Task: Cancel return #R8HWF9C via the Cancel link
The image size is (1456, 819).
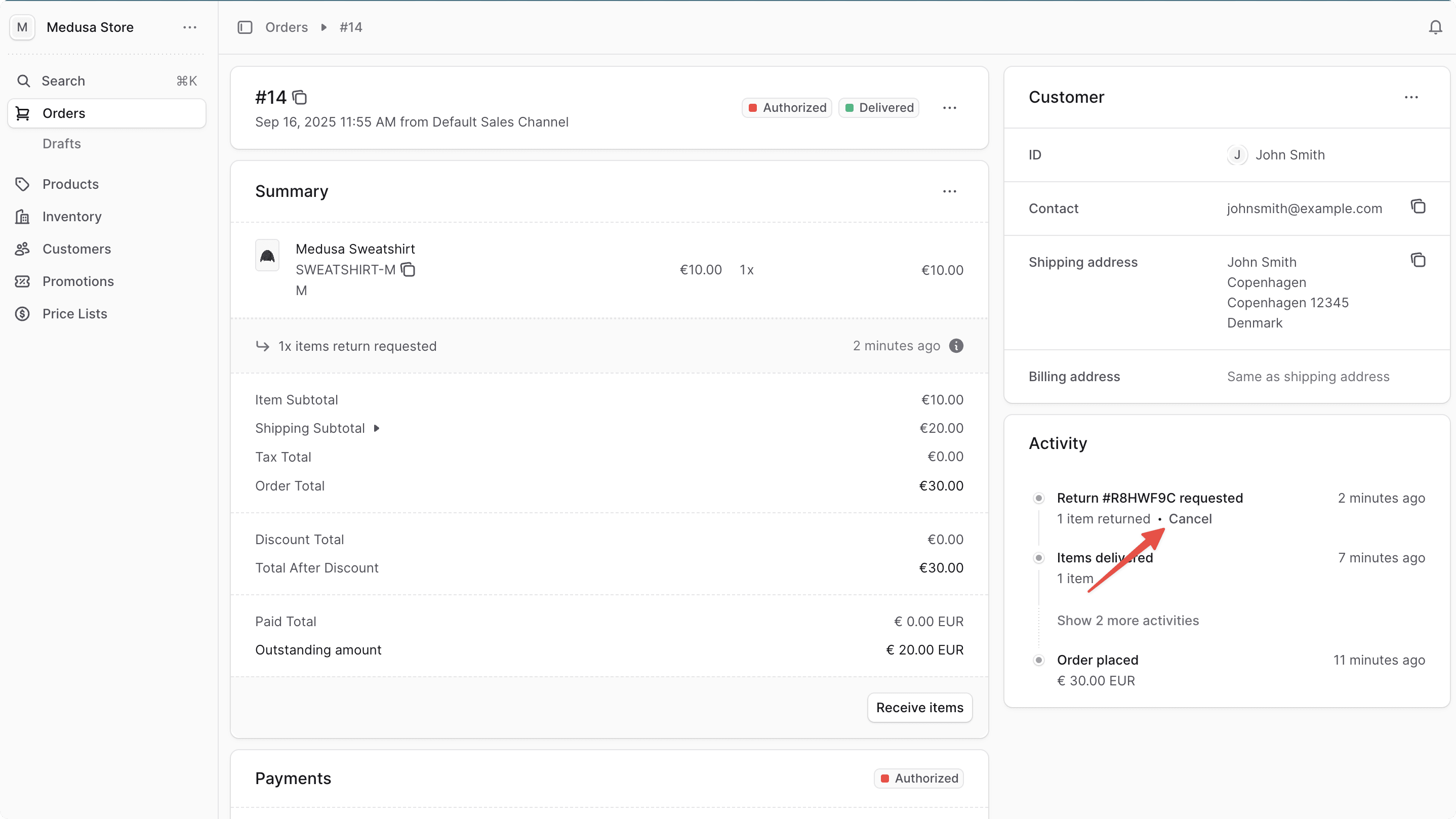Action: [x=1190, y=518]
